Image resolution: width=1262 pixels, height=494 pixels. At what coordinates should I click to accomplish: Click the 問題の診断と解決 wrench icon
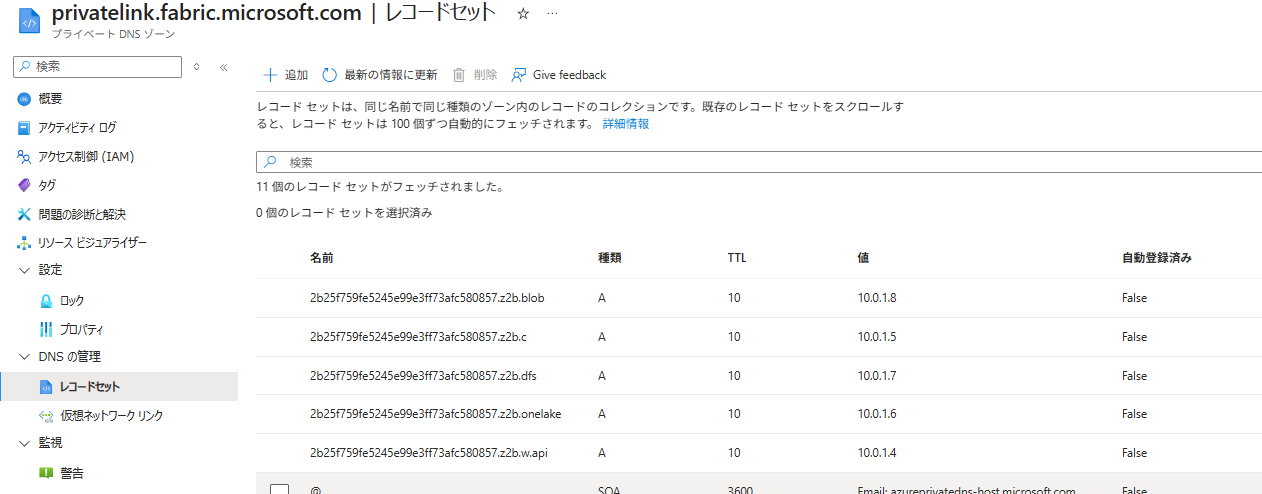(24, 214)
